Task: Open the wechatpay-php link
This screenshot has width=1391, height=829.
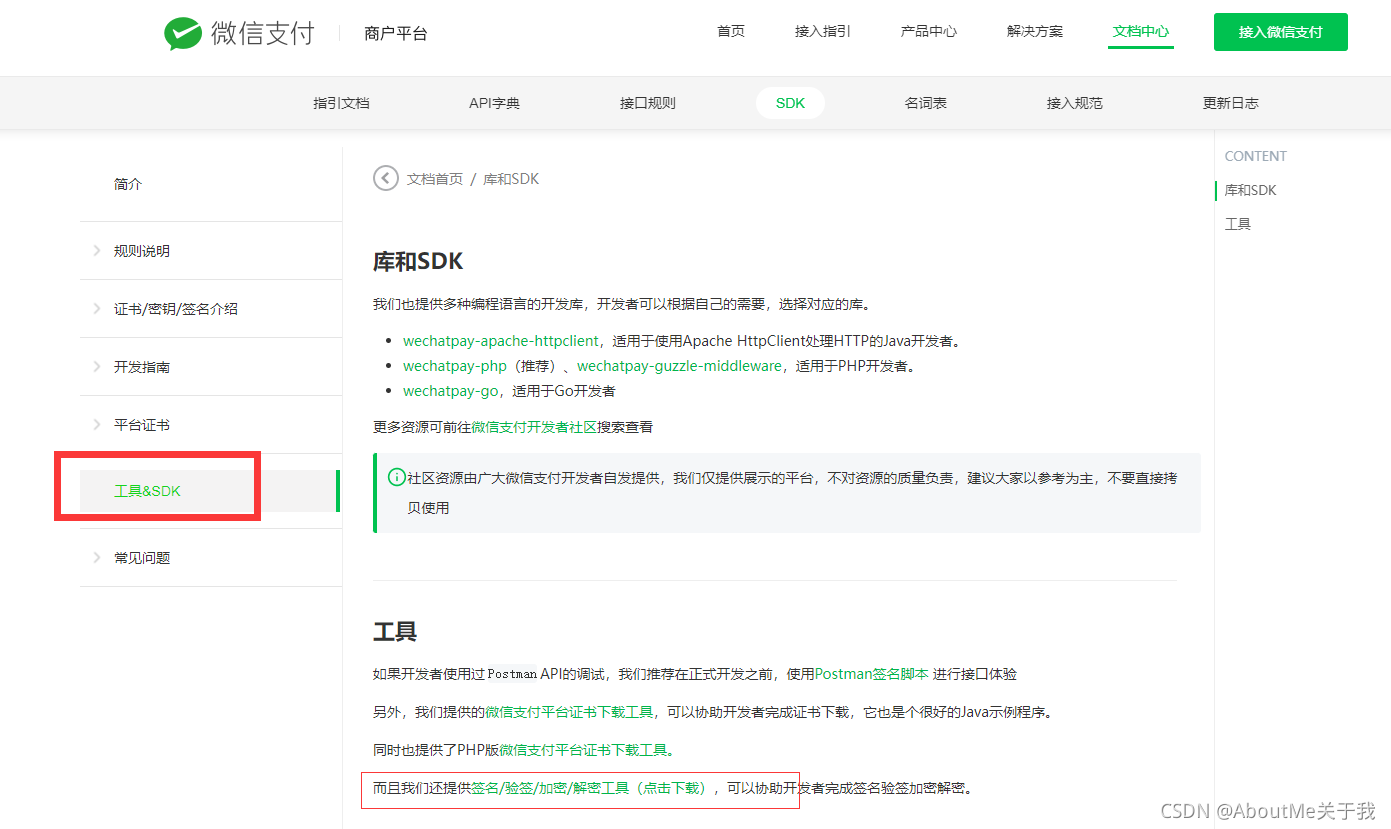Action: tap(455, 366)
